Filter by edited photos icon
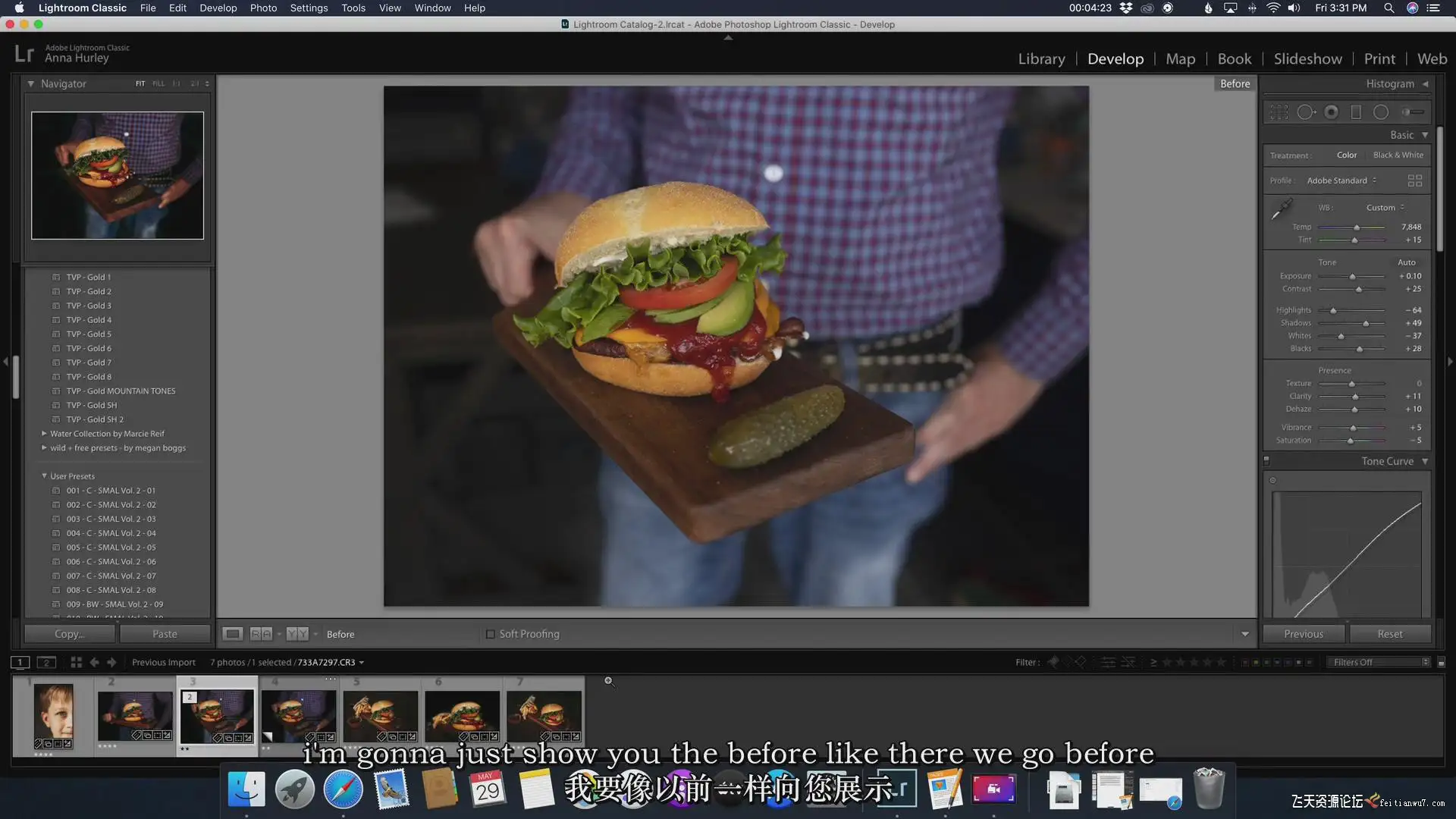 pyautogui.click(x=1108, y=662)
